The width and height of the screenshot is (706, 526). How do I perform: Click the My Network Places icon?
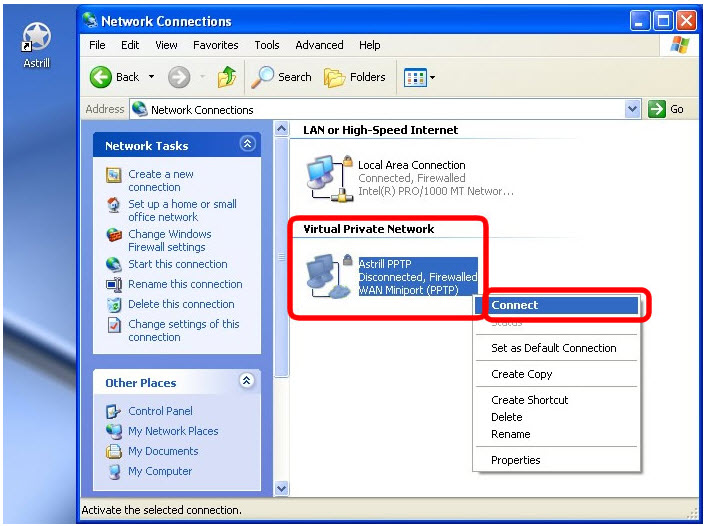[x=113, y=431]
